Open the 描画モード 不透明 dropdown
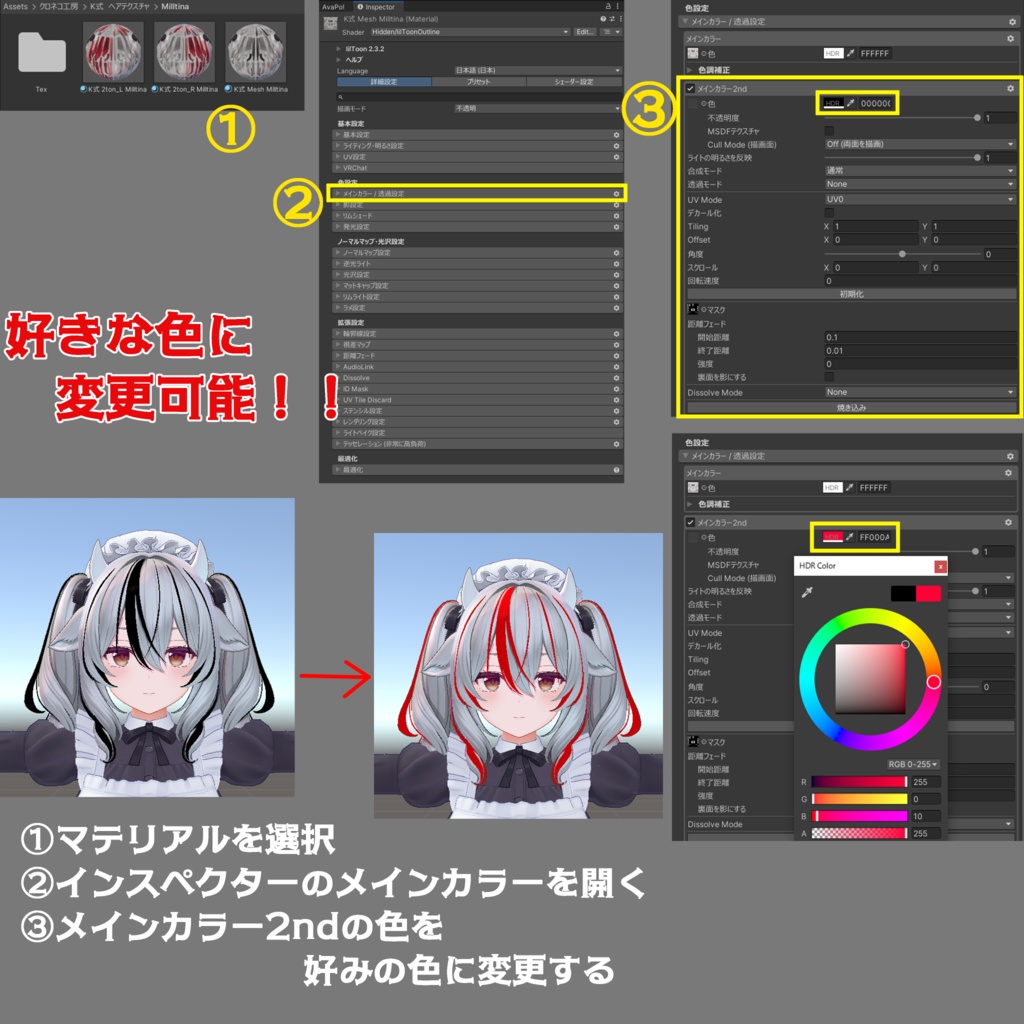Screen dimensions: 1024x1024 click(537, 108)
